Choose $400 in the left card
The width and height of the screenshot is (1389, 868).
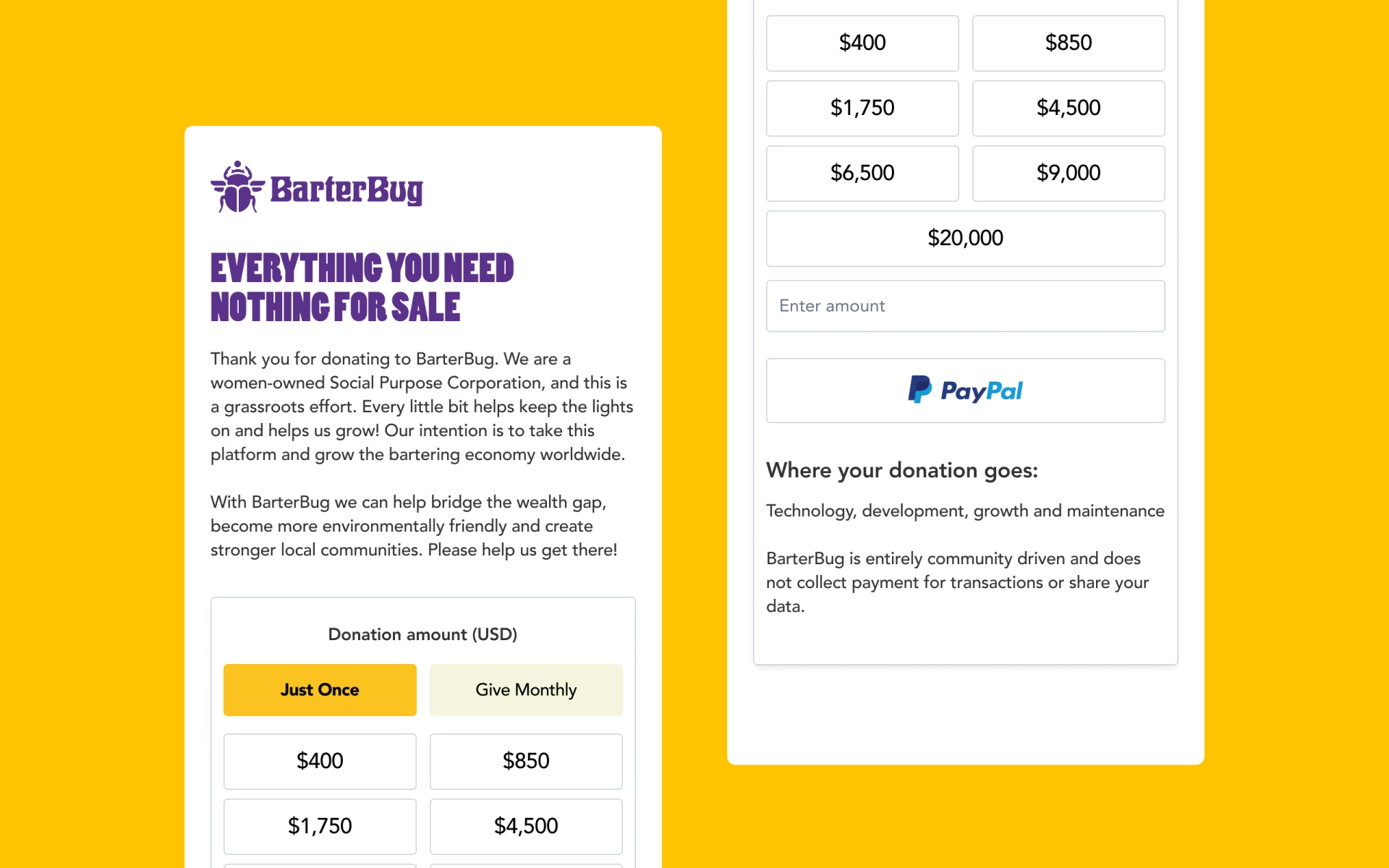click(x=320, y=762)
